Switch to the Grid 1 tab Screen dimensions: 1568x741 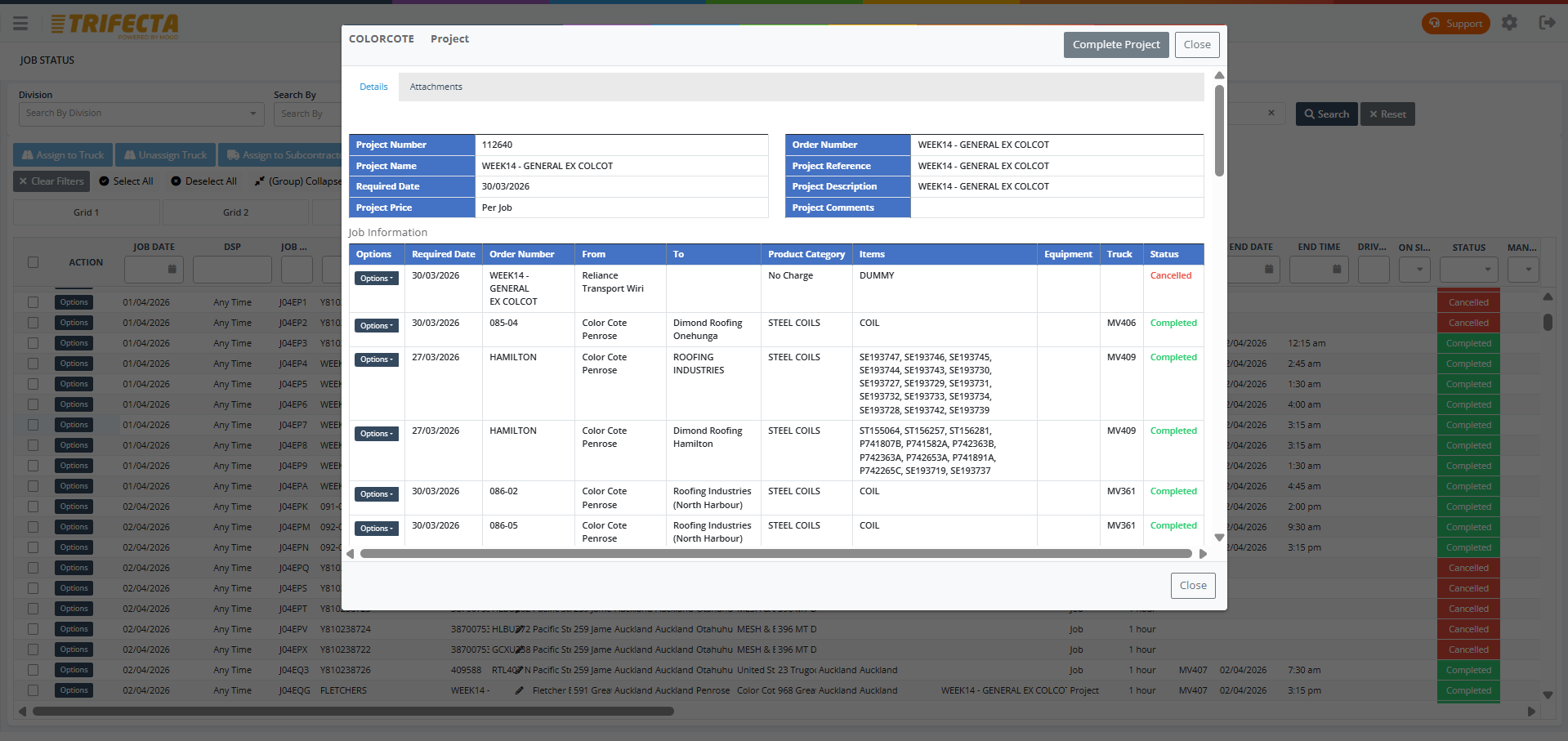pos(87,212)
